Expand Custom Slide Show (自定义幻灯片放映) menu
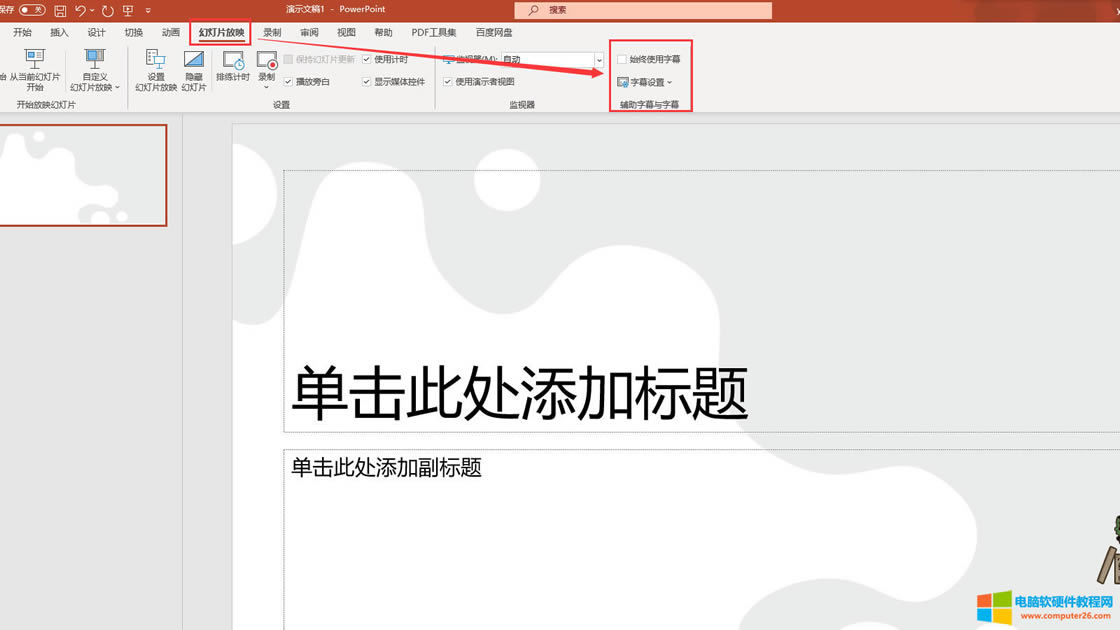The image size is (1120, 630). [x=95, y=70]
